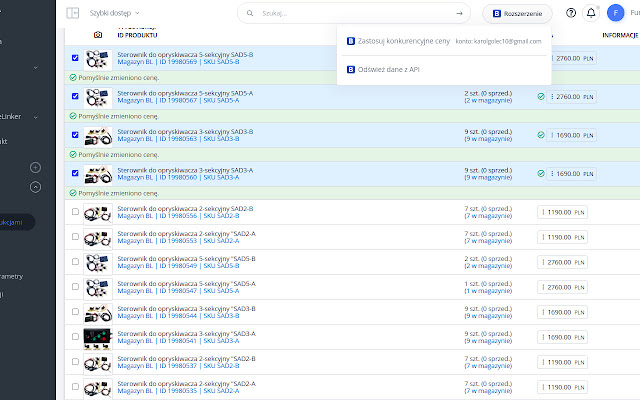This screenshot has width=640, height=400.
Task: Click the 'INFORMACJE' column header
Action: (x=620, y=35)
